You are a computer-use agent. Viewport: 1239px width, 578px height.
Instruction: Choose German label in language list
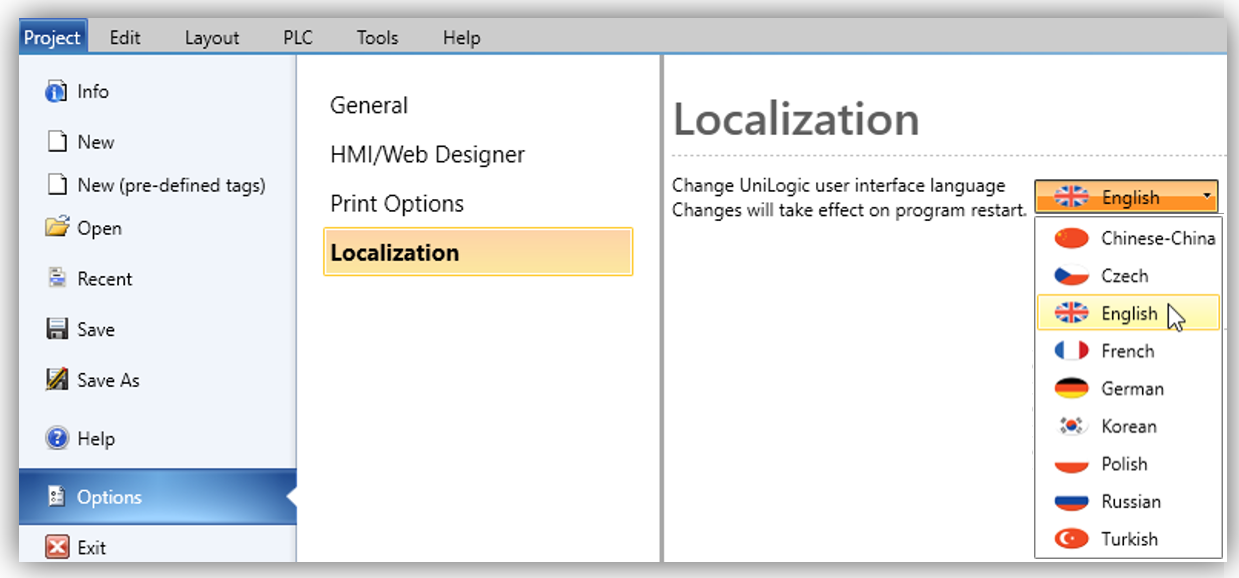pos(1133,388)
